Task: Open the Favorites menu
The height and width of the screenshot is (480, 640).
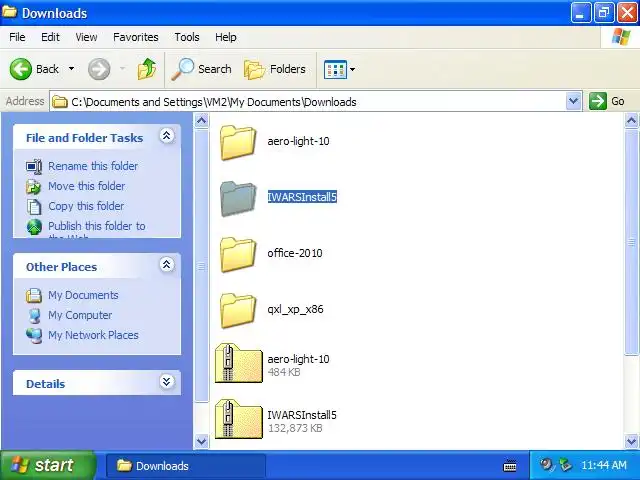Action: tap(136, 37)
